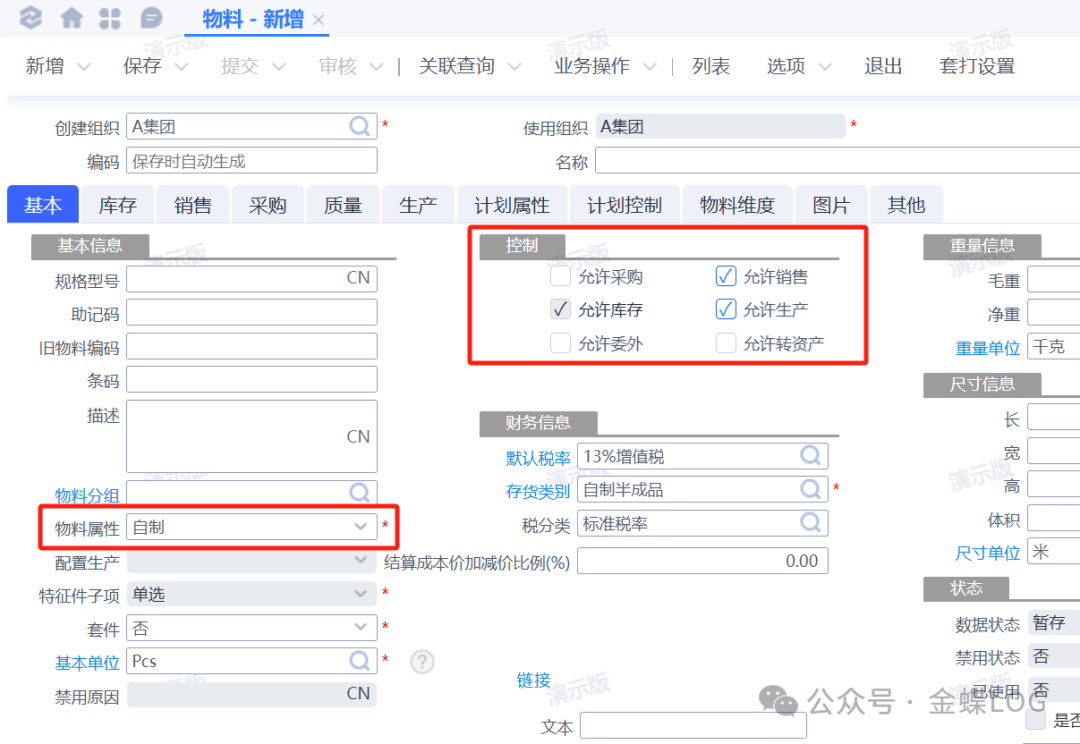Click search icon in 基本单位 field
1080x744 pixels.
(x=359, y=661)
